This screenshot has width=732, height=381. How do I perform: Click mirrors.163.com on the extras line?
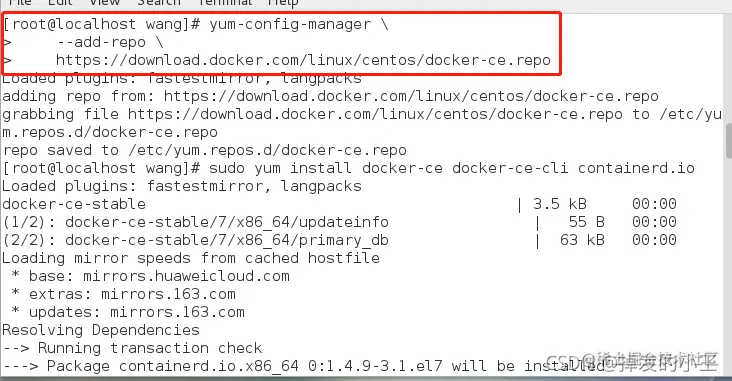168,294
